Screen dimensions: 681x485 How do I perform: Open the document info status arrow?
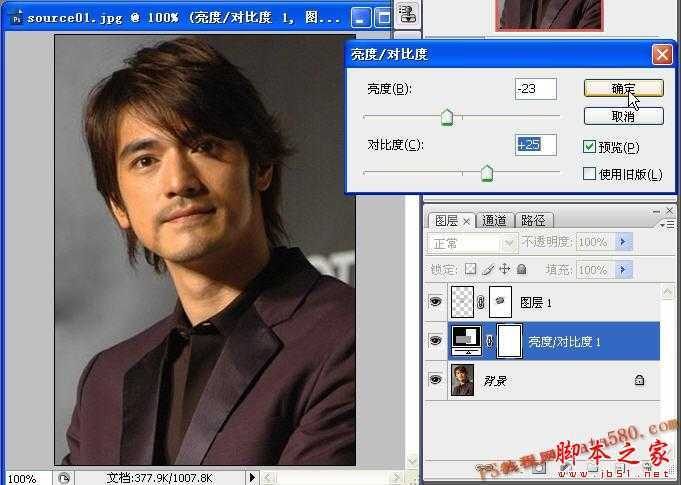(x=252, y=478)
